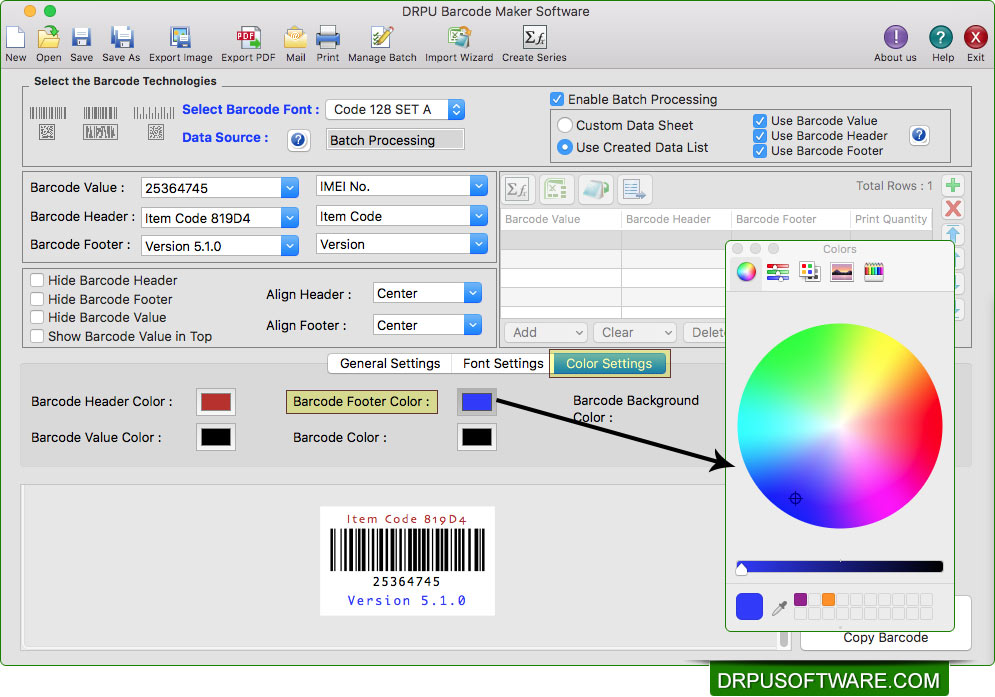Toggle the Use Barcode Footer checkbox
Viewport: 995px width, 697px height.
[760, 151]
